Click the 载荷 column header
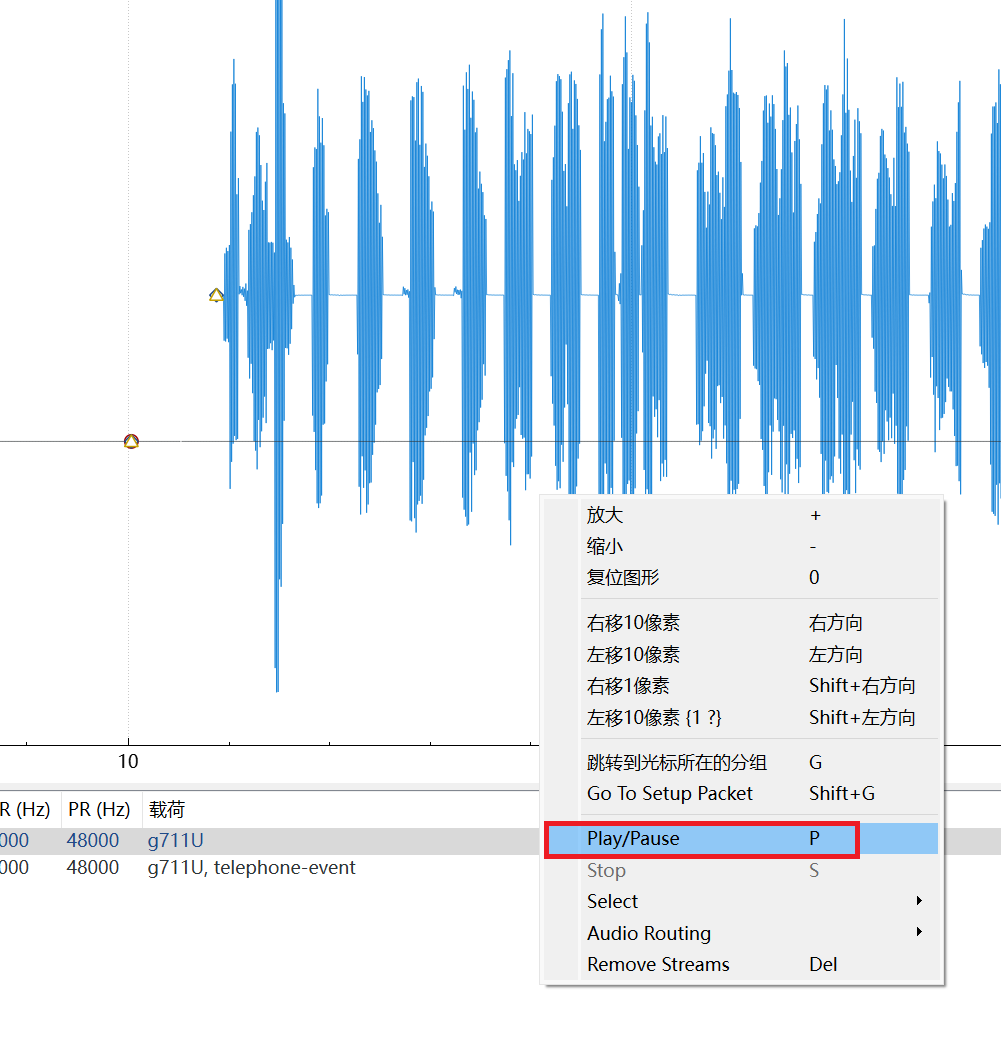Viewport: 1001px width, 1039px height. (166, 809)
